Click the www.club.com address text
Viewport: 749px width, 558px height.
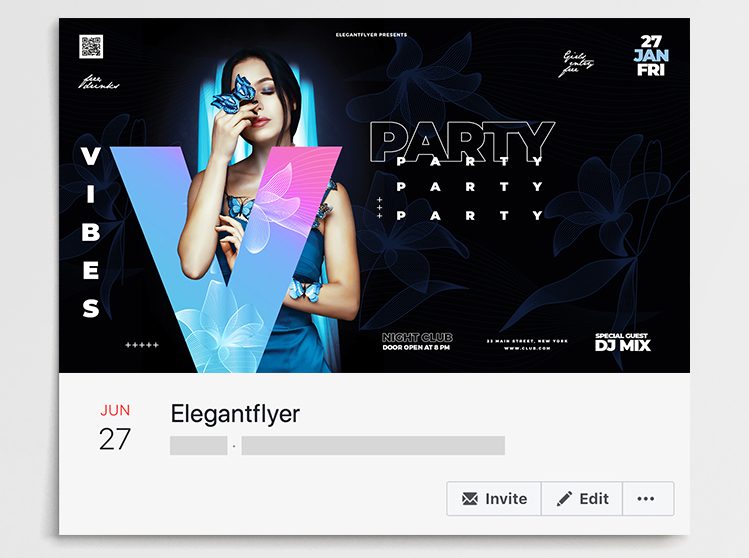pyautogui.click(x=527, y=348)
